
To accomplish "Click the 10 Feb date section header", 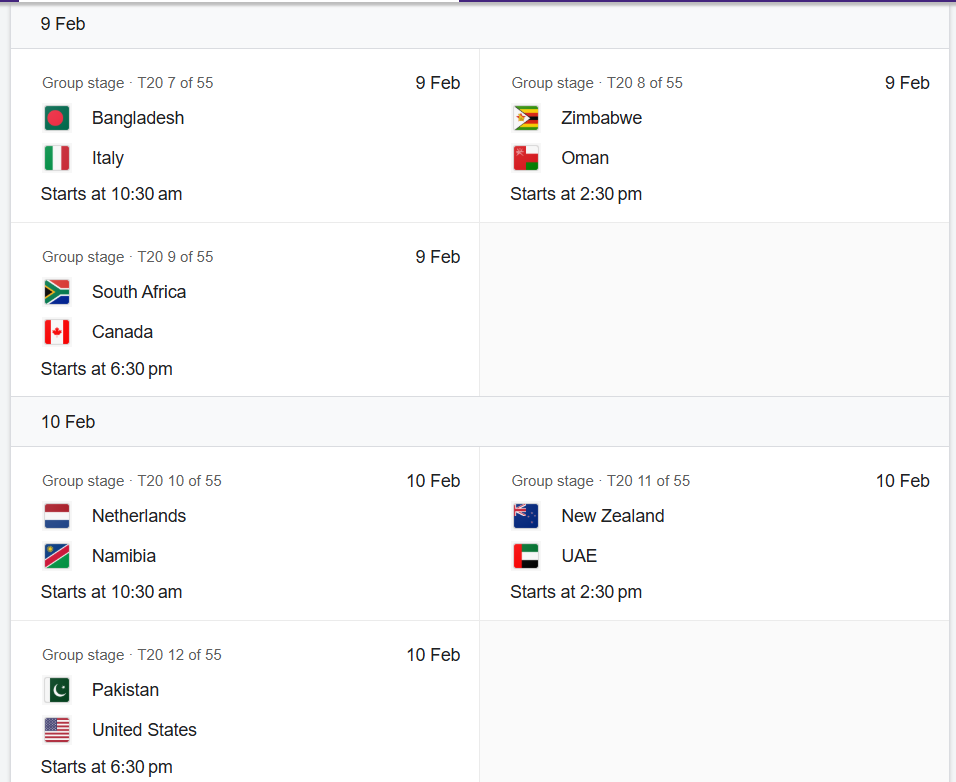I will coord(68,422).
